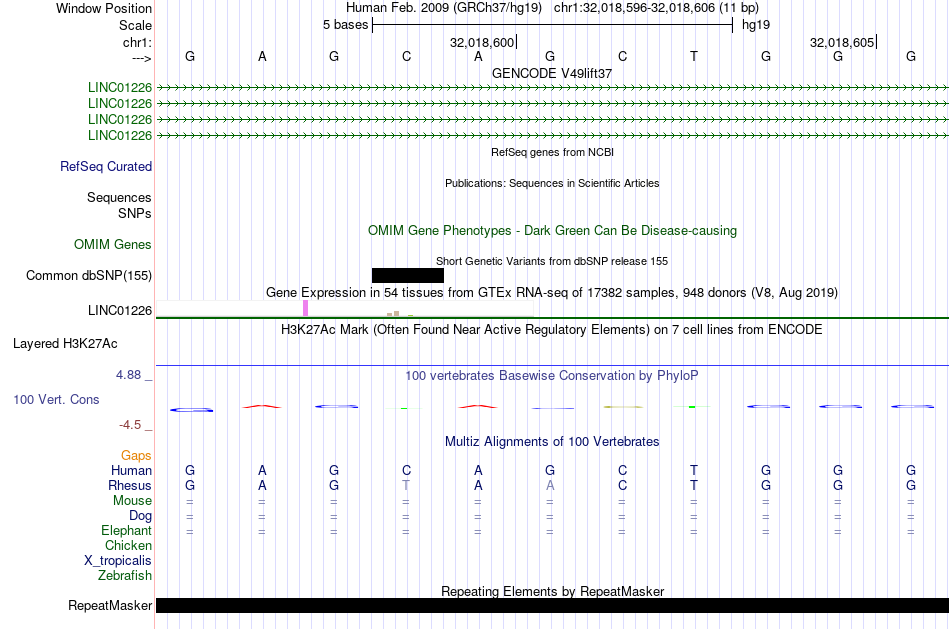Click the Sequences track label
The width and height of the screenshot is (950, 629).
(x=119, y=198)
